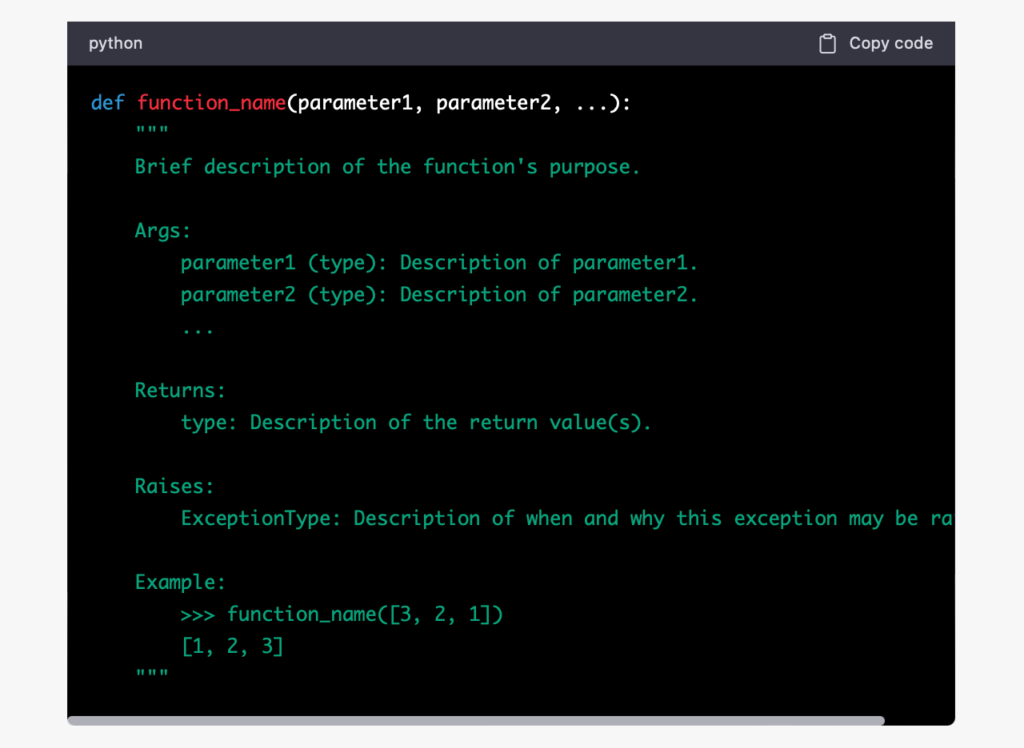Click the python language label in header
Image resolution: width=1024 pixels, height=748 pixels.
click(115, 44)
